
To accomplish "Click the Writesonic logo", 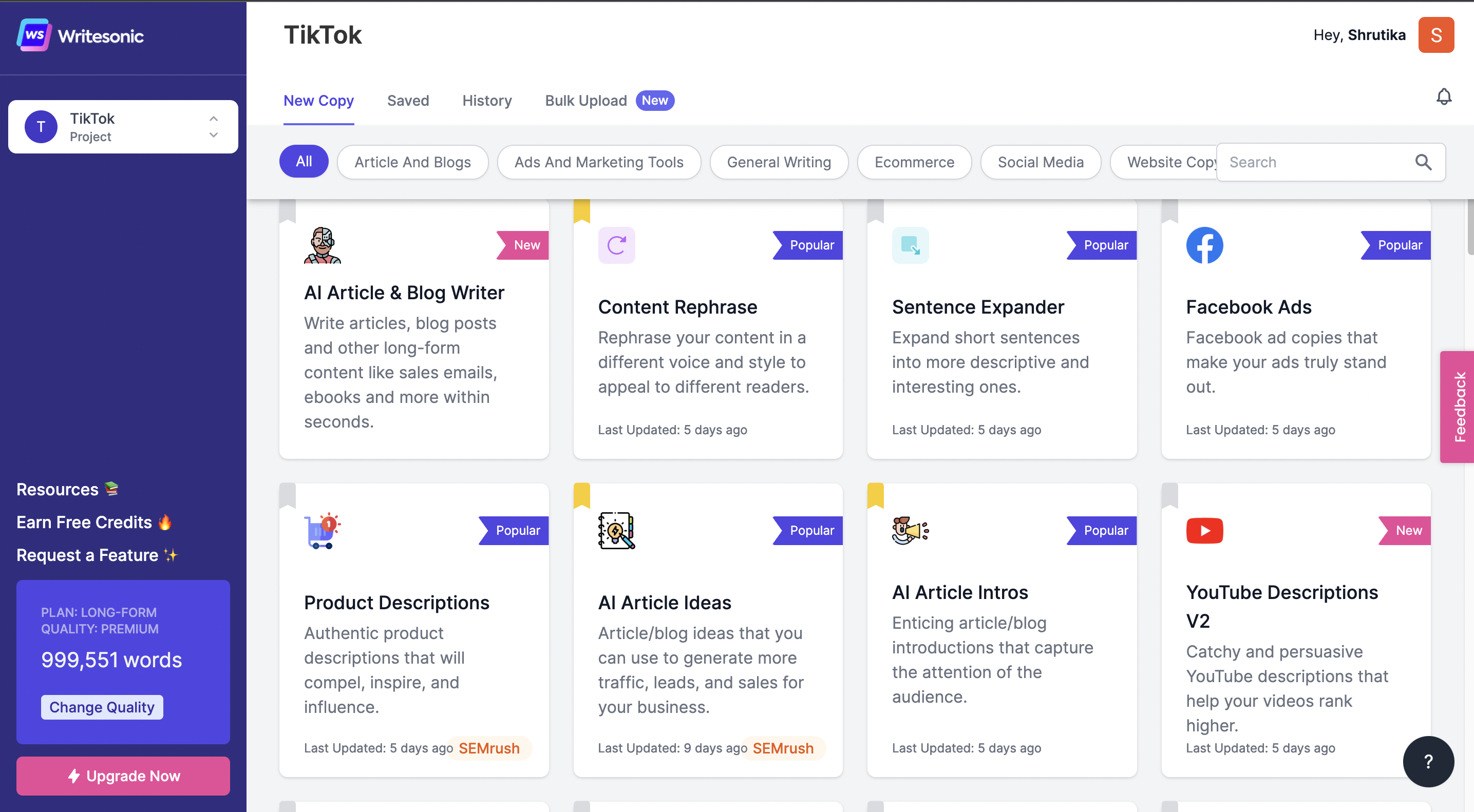I will tap(80, 35).
